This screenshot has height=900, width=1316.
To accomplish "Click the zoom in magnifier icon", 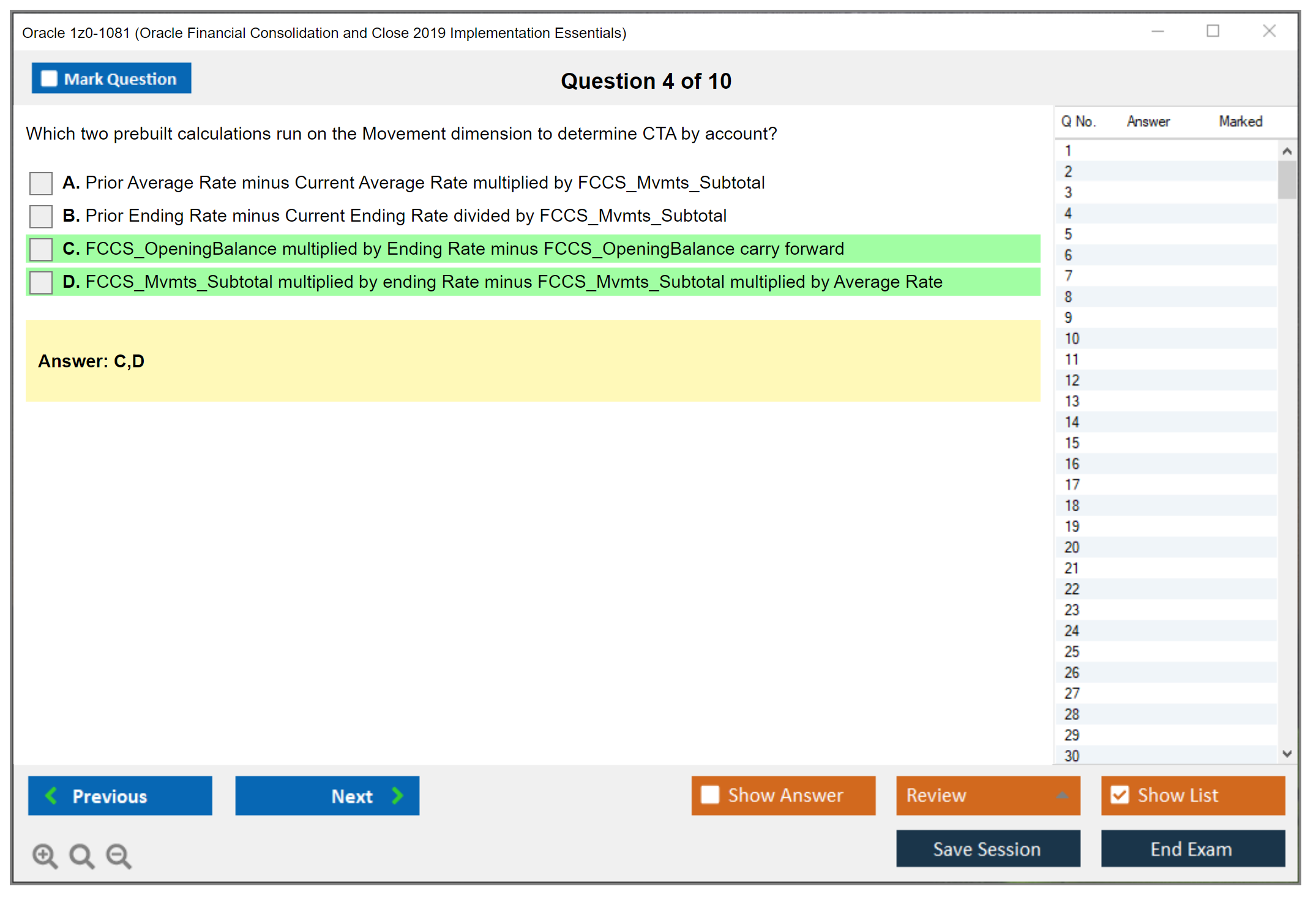I will pyautogui.click(x=45, y=855).
